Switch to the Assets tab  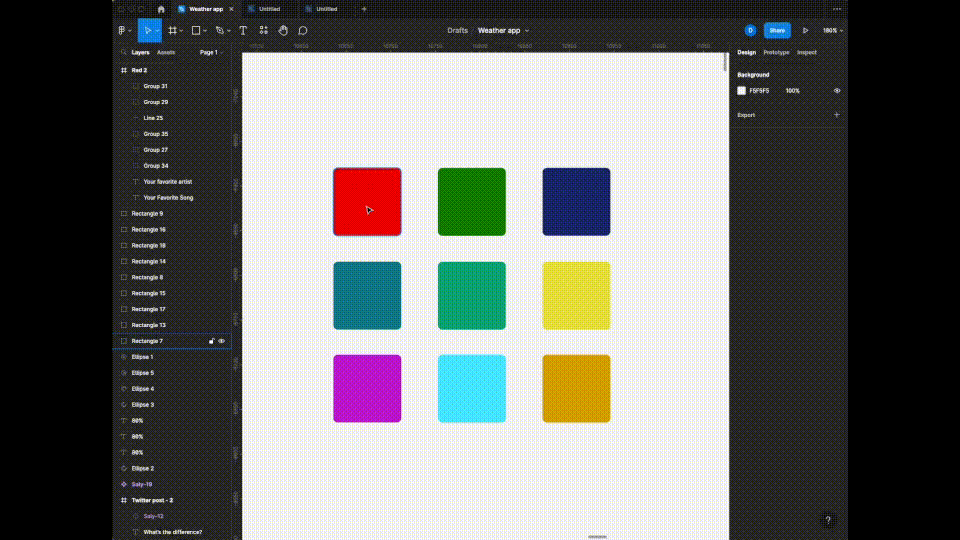(166, 52)
